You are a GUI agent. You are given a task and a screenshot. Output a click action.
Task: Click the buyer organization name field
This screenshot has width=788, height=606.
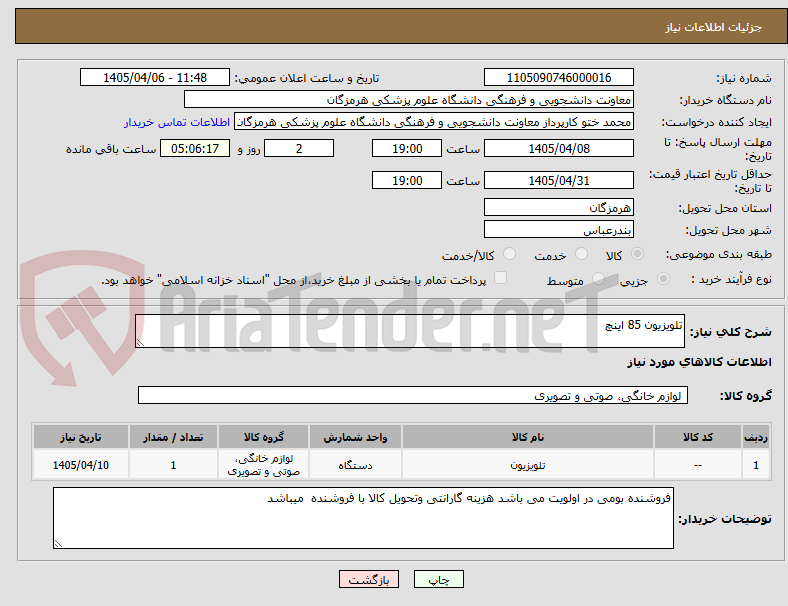(x=409, y=99)
